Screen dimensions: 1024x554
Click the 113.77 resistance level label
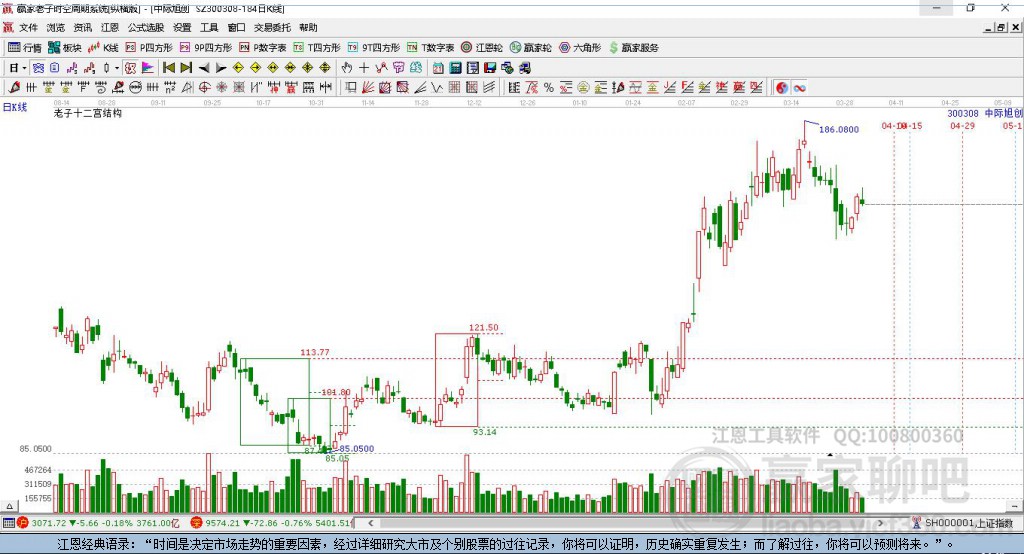pyautogui.click(x=315, y=352)
